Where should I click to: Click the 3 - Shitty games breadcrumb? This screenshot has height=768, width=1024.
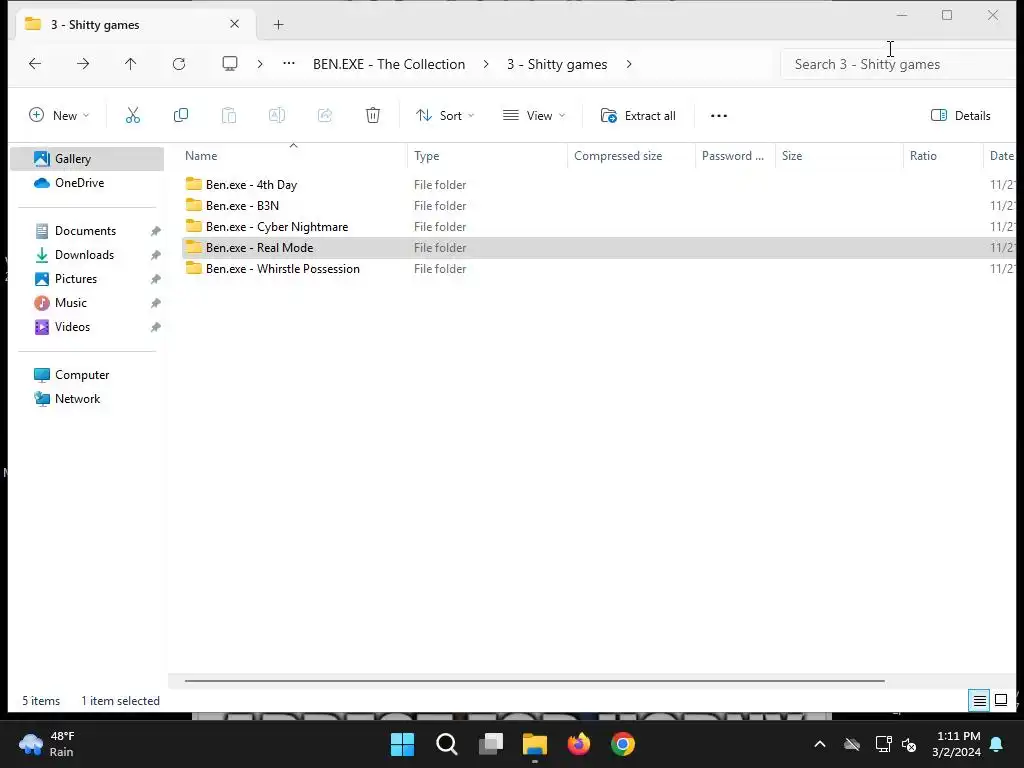click(557, 64)
